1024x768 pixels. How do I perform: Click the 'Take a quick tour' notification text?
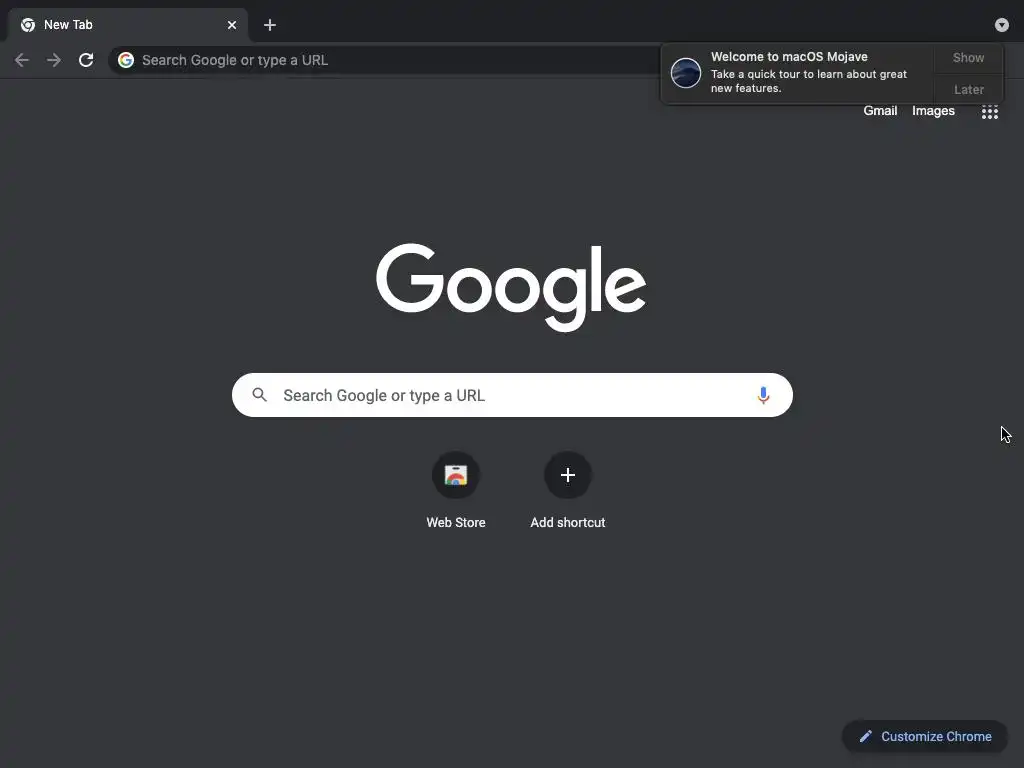pyautogui.click(x=808, y=81)
